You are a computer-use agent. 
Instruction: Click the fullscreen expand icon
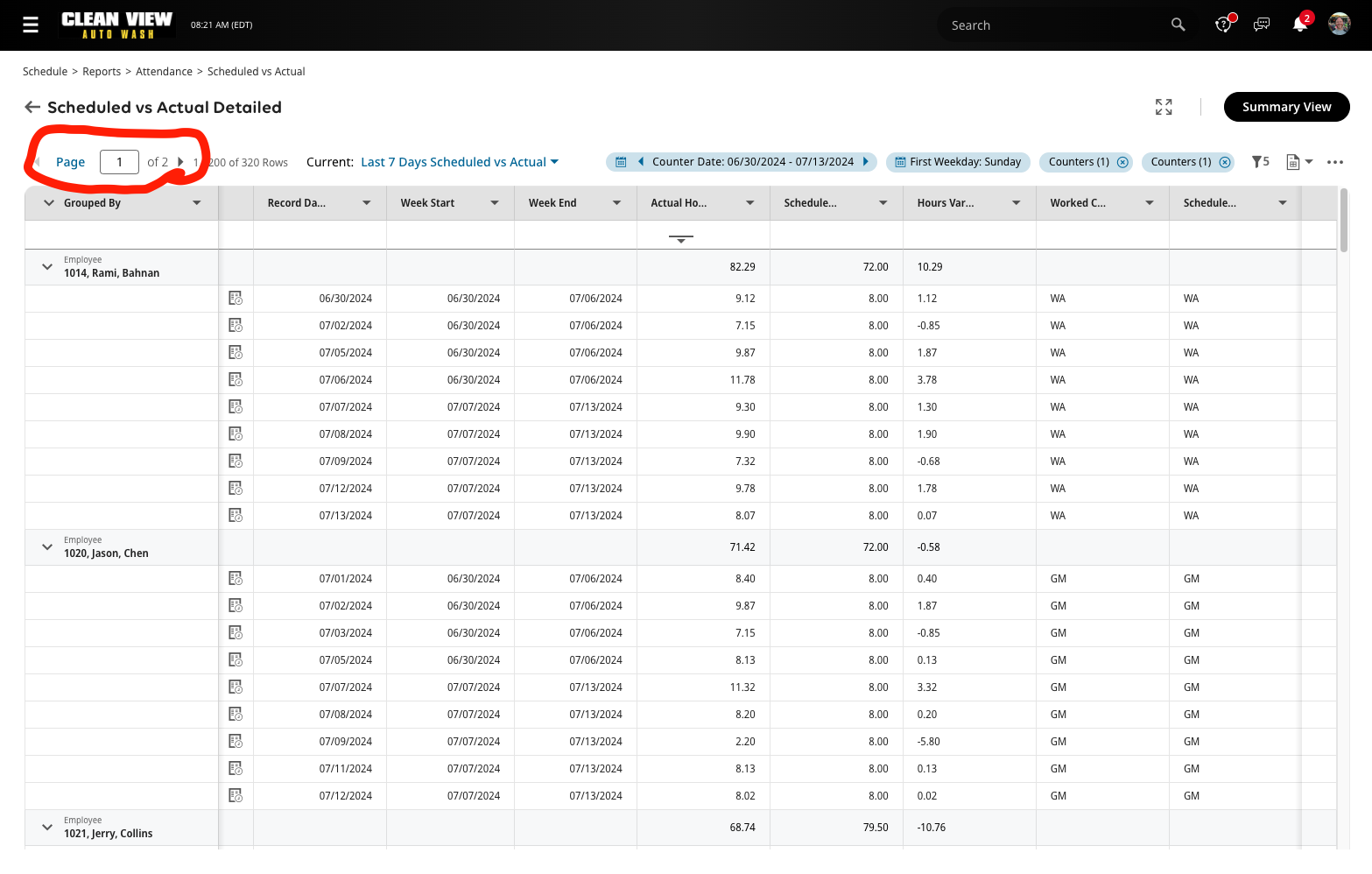coord(1164,107)
